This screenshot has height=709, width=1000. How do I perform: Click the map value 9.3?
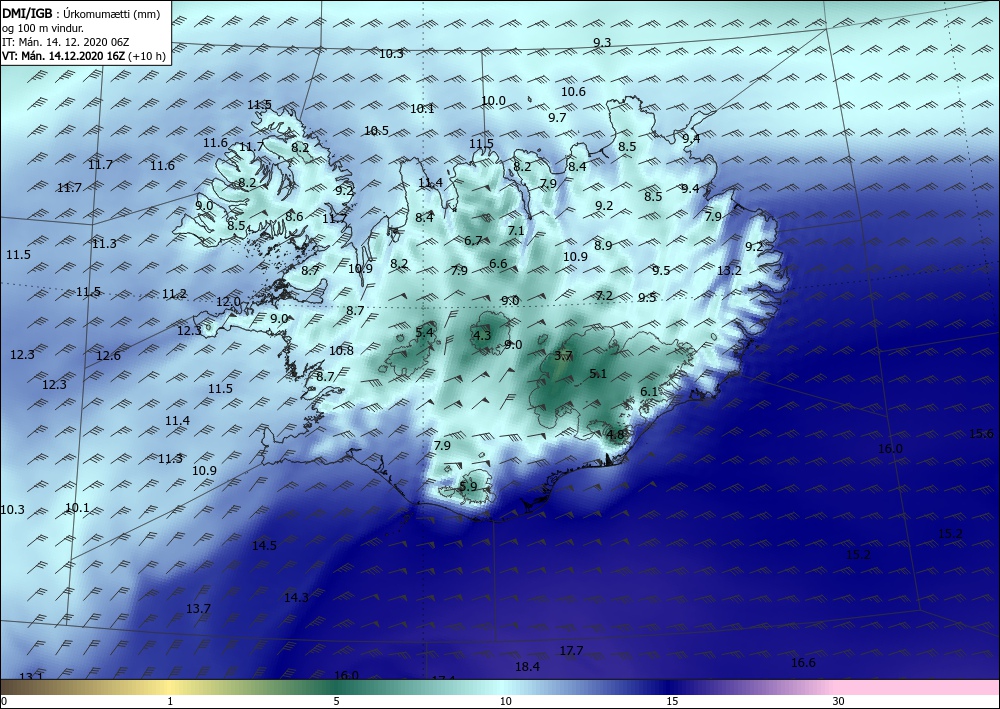coord(602,43)
